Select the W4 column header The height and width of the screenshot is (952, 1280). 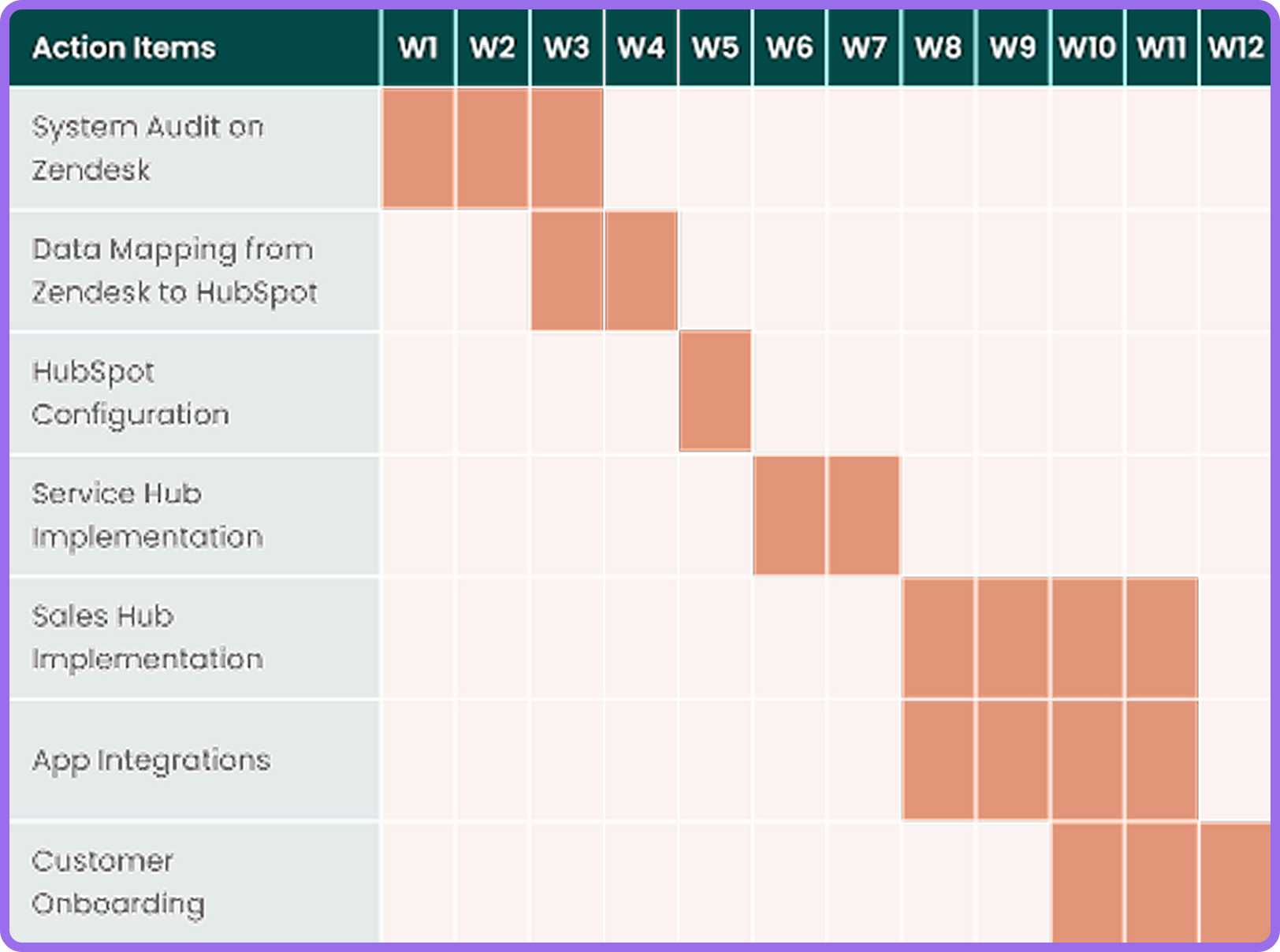pyautogui.click(x=641, y=47)
